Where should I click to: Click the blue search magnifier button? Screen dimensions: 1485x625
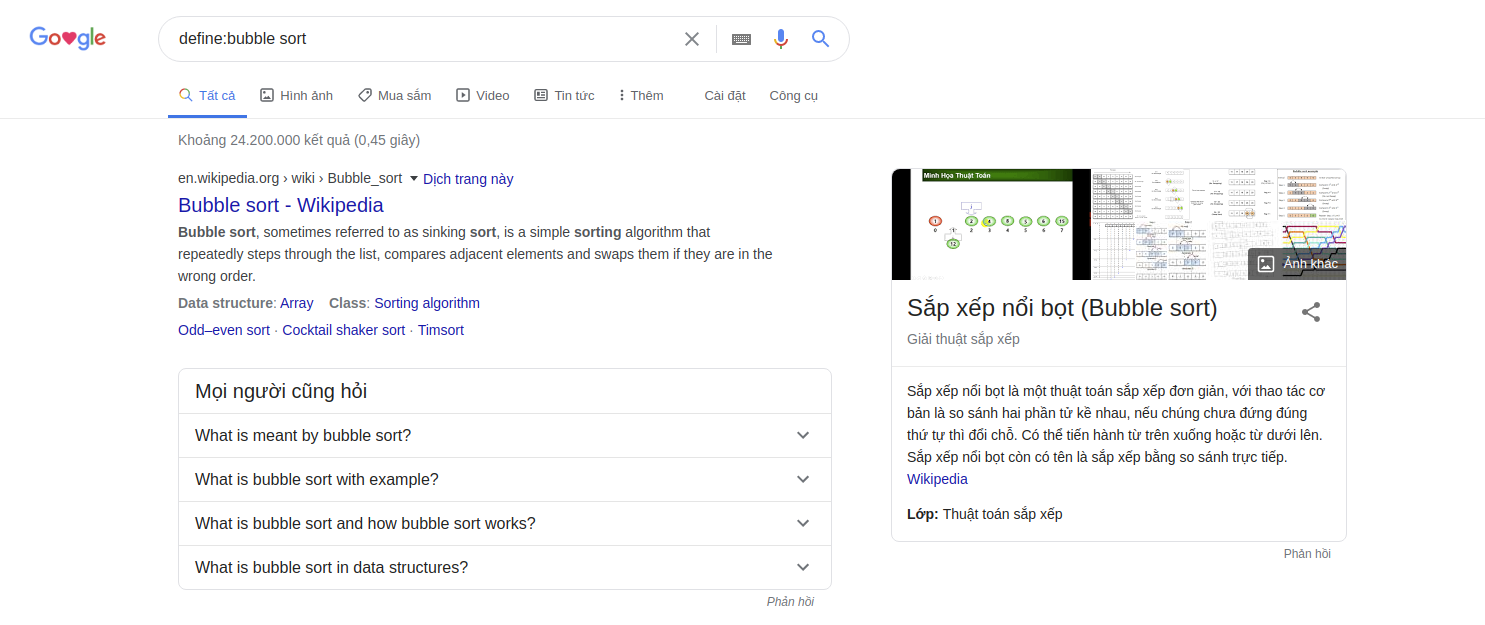tap(821, 39)
